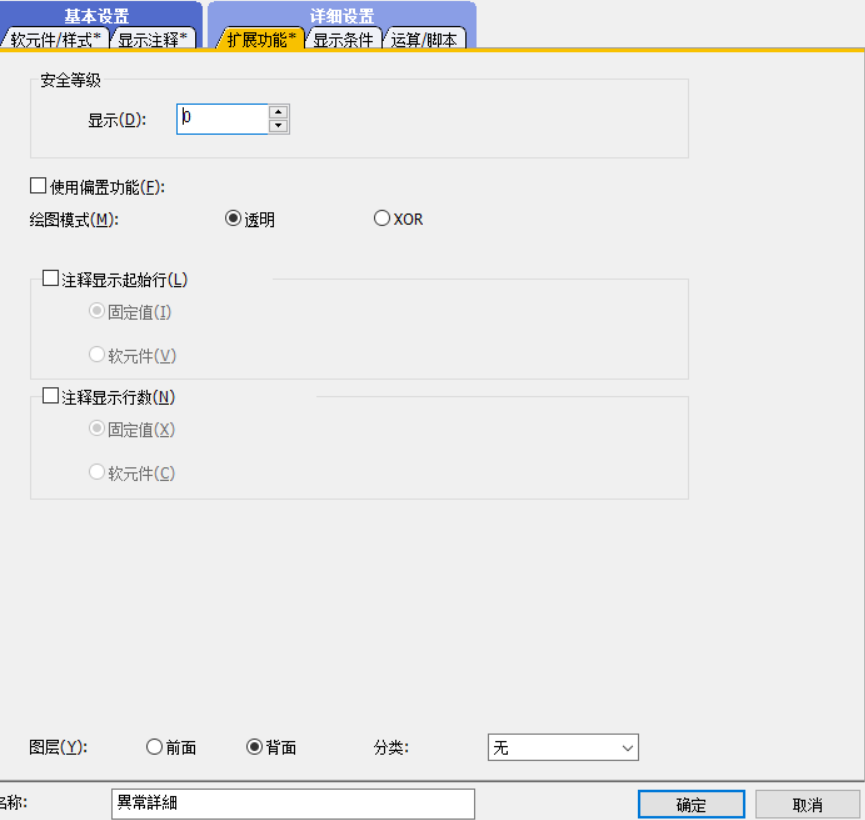
Task: Choose 前面 layer option
Action: 154,747
